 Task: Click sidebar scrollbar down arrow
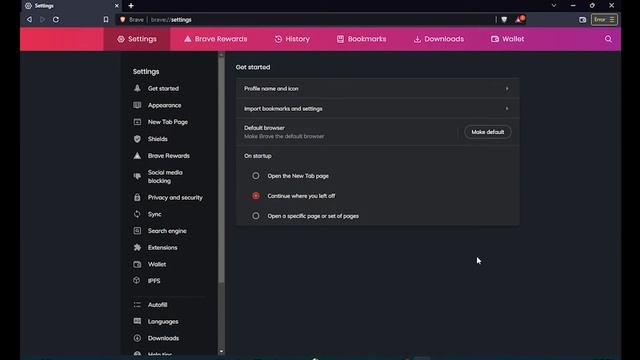(x=221, y=351)
